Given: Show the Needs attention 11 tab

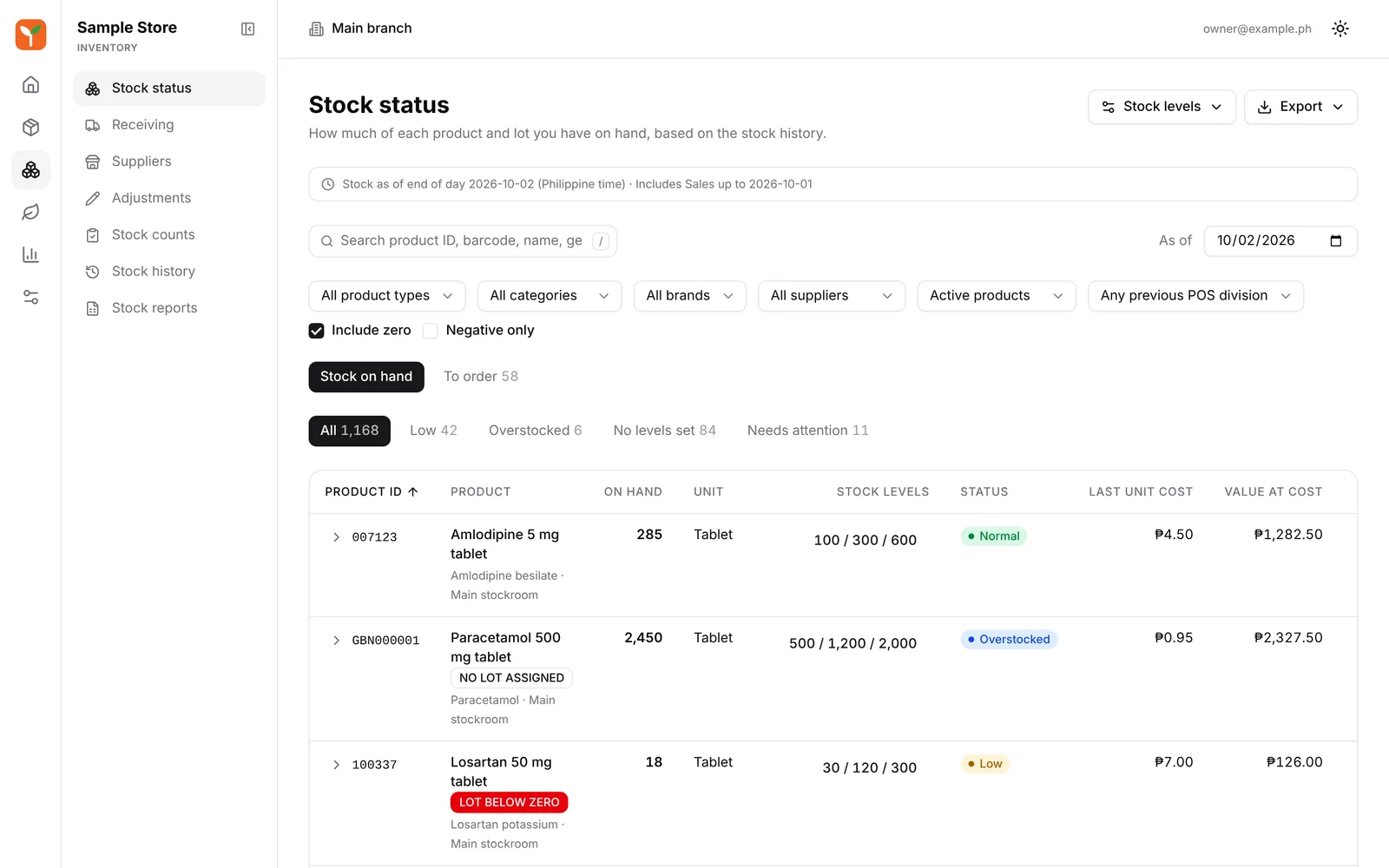Looking at the screenshot, I should (x=807, y=431).
